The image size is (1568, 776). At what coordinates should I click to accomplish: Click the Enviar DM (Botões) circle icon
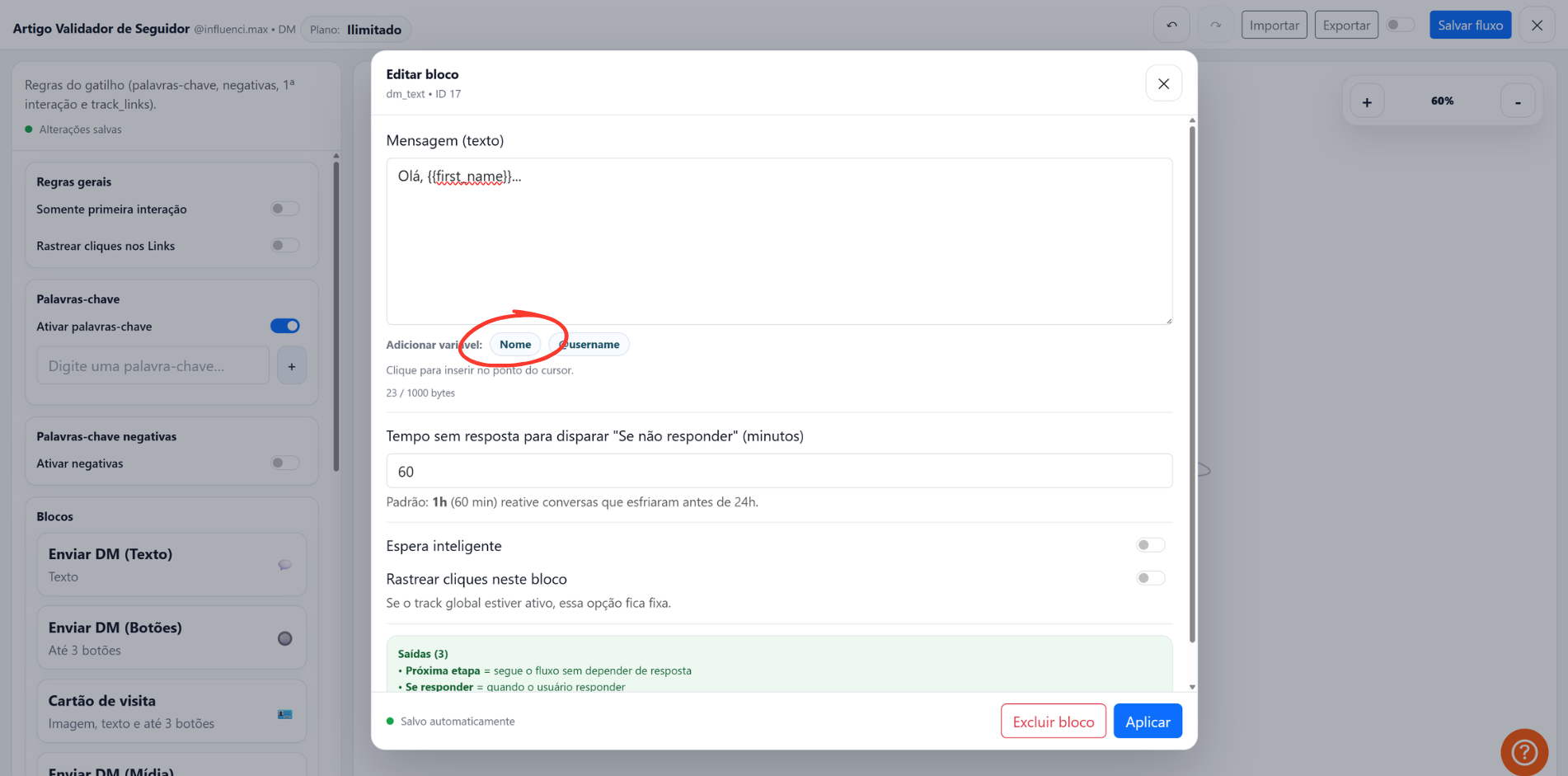click(x=284, y=638)
